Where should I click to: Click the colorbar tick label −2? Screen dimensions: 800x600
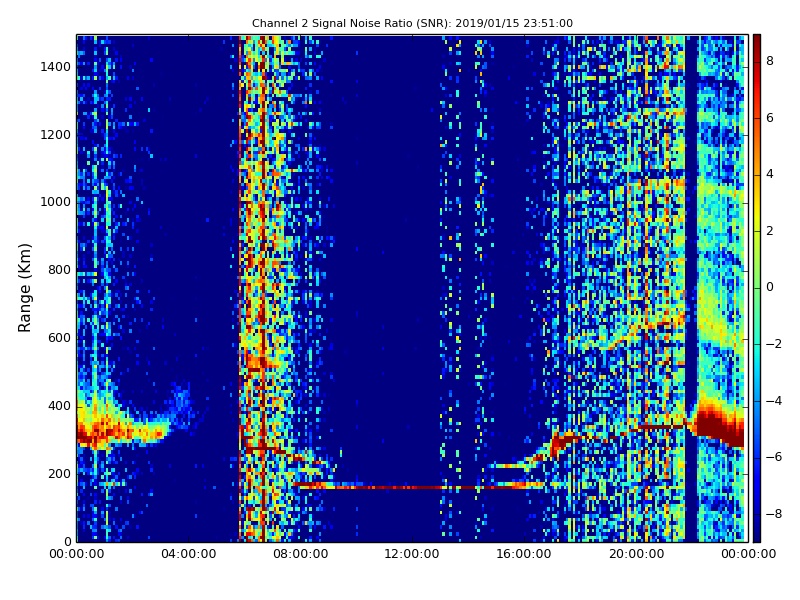(774, 344)
